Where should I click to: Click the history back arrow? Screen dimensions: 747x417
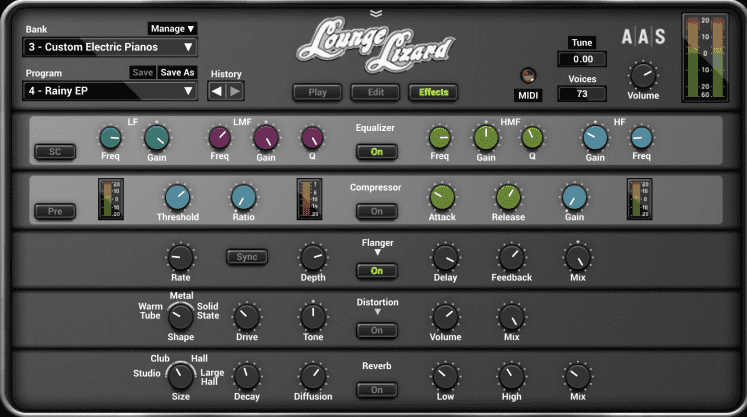click(x=217, y=91)
